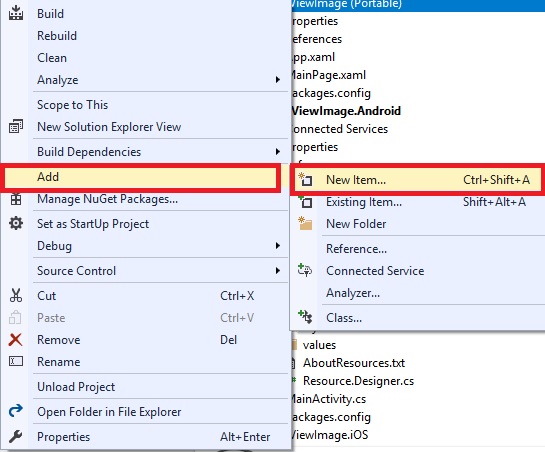
Task: Click the Build icon in context menu
Action: pyautogui.click(x=16, y=13)
